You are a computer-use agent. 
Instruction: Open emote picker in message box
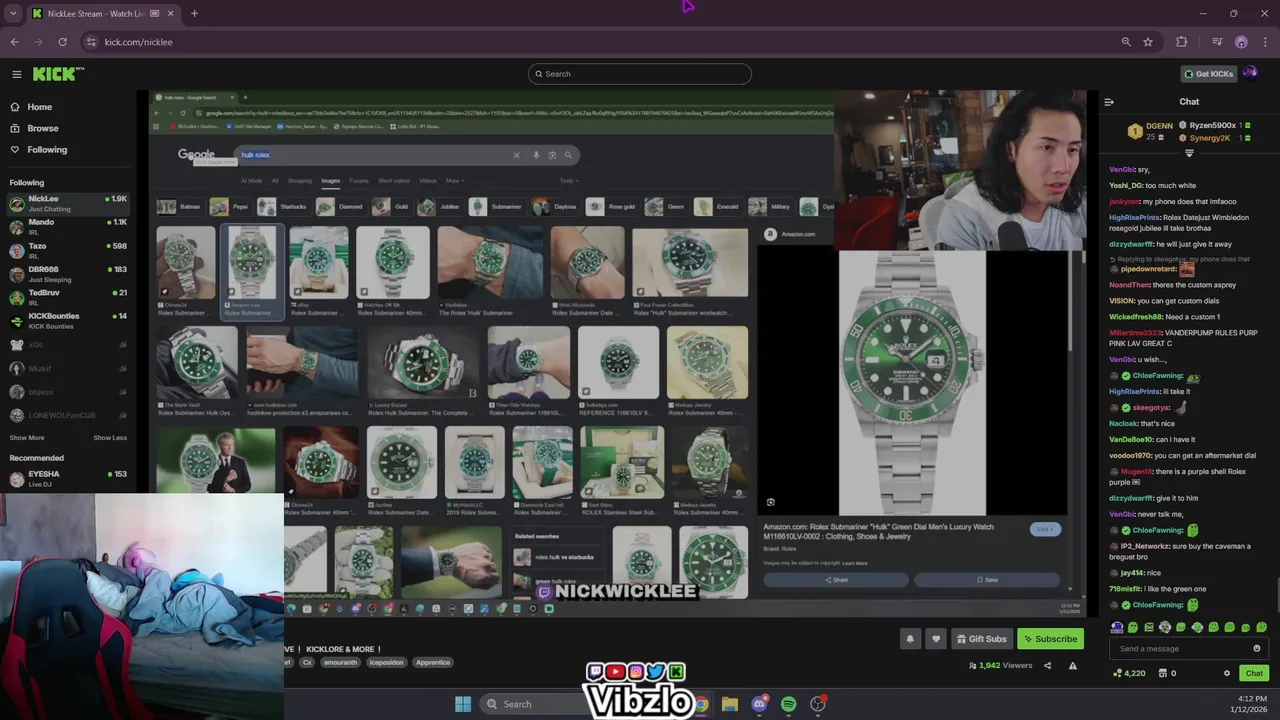tap(1257, 649)
